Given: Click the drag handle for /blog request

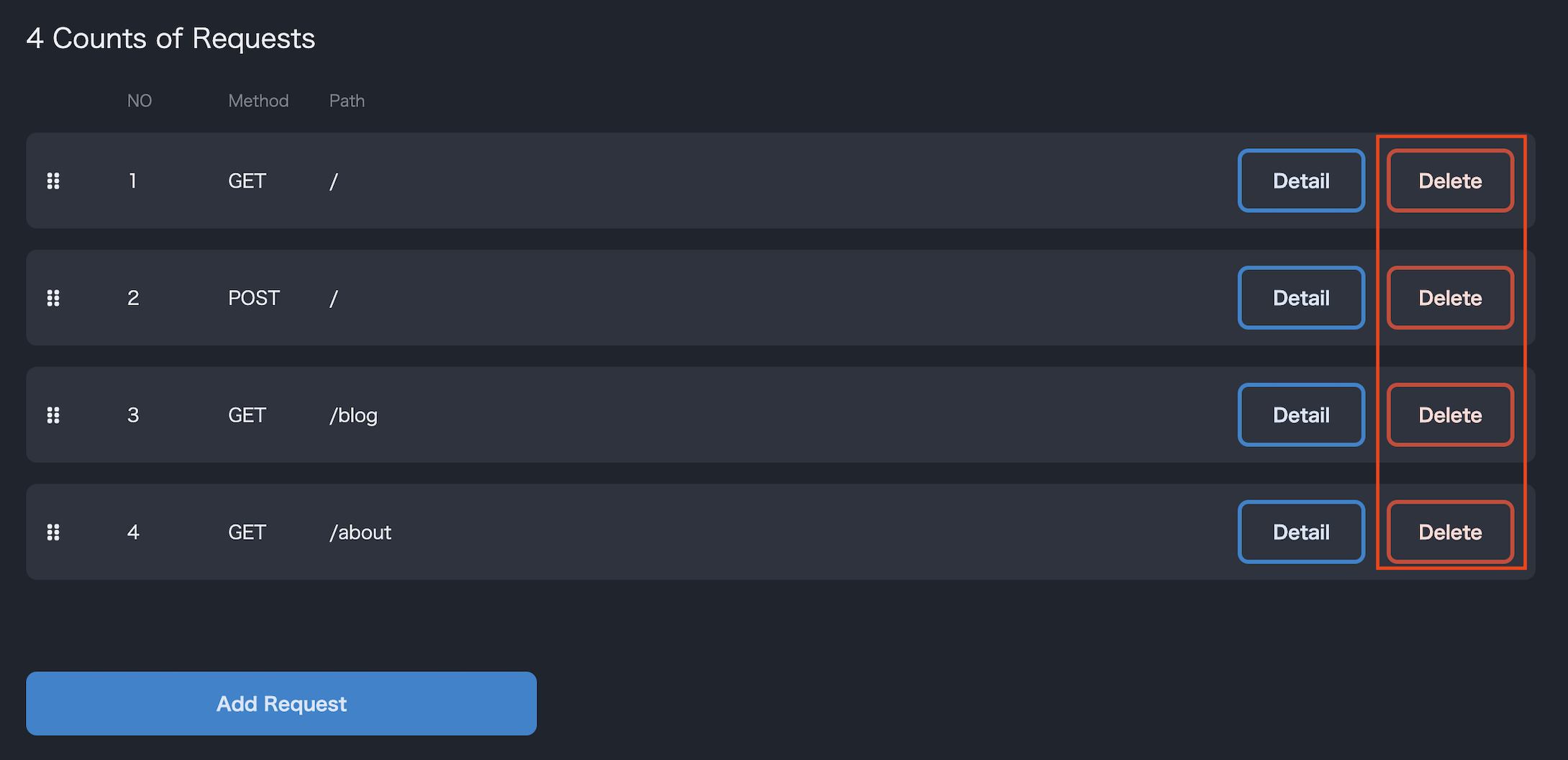Looking at the screenshot, I should (x=53, y=415).
